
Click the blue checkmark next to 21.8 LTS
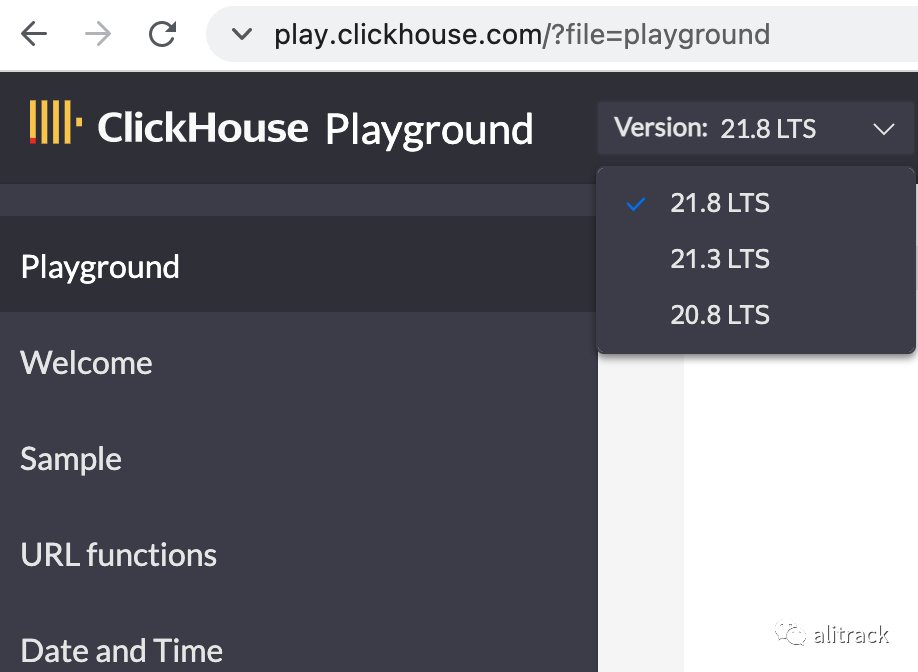pyautogui.click(x=636, y=203)
